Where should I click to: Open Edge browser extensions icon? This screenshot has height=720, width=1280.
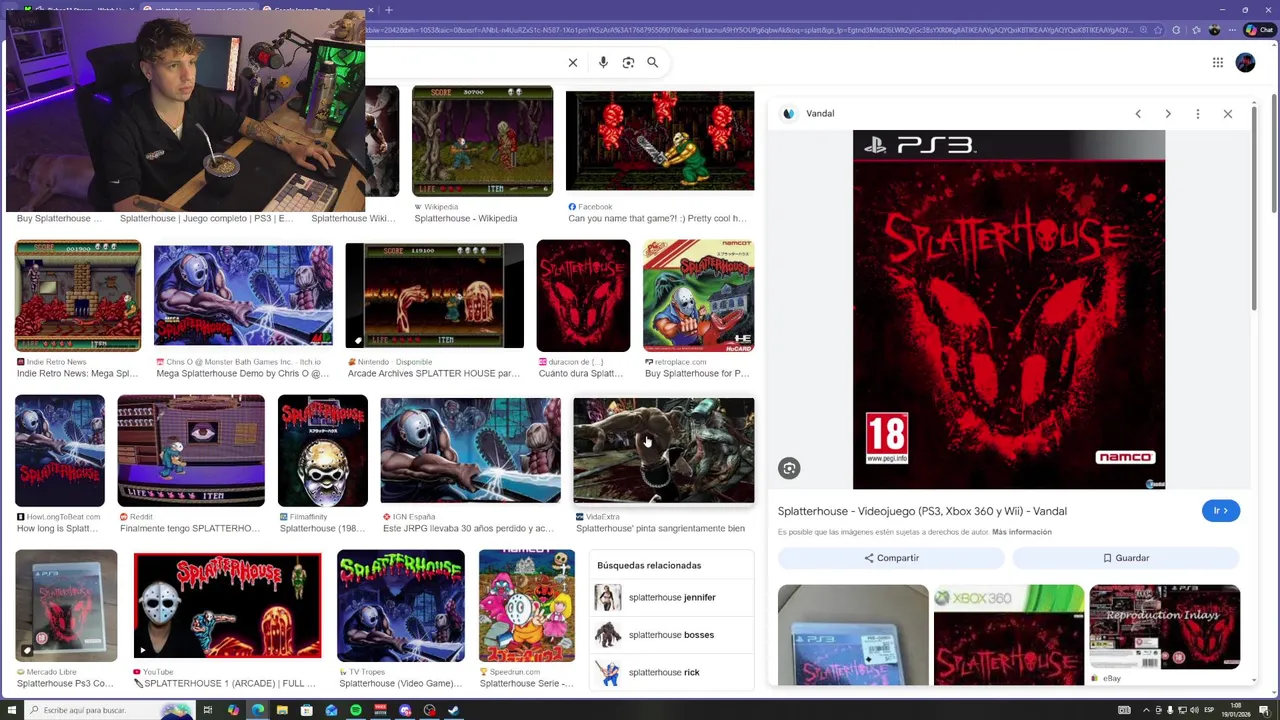coord(1176,30)
